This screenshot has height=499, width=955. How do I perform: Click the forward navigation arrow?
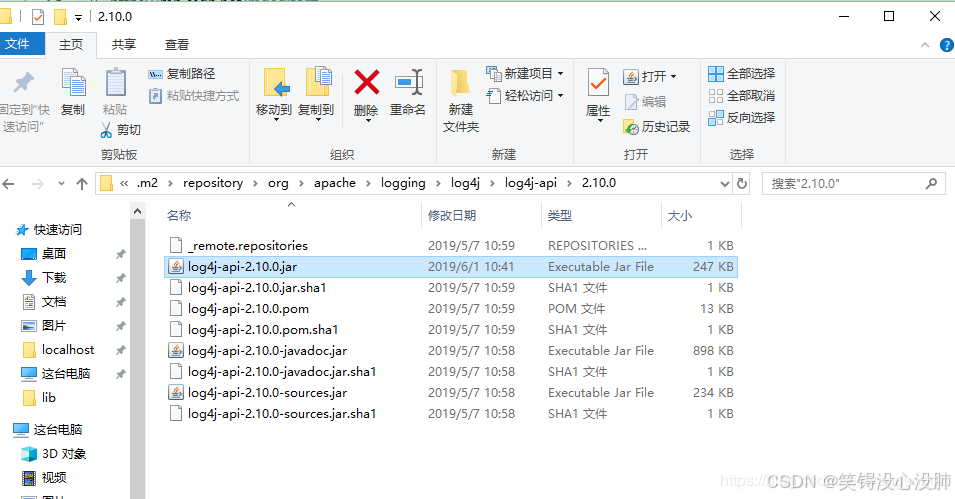click(x=38, y=183)
